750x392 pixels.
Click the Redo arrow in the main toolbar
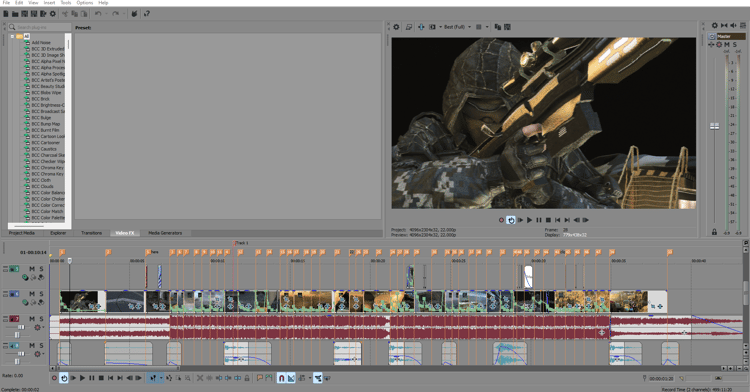(x=115, y=14)
